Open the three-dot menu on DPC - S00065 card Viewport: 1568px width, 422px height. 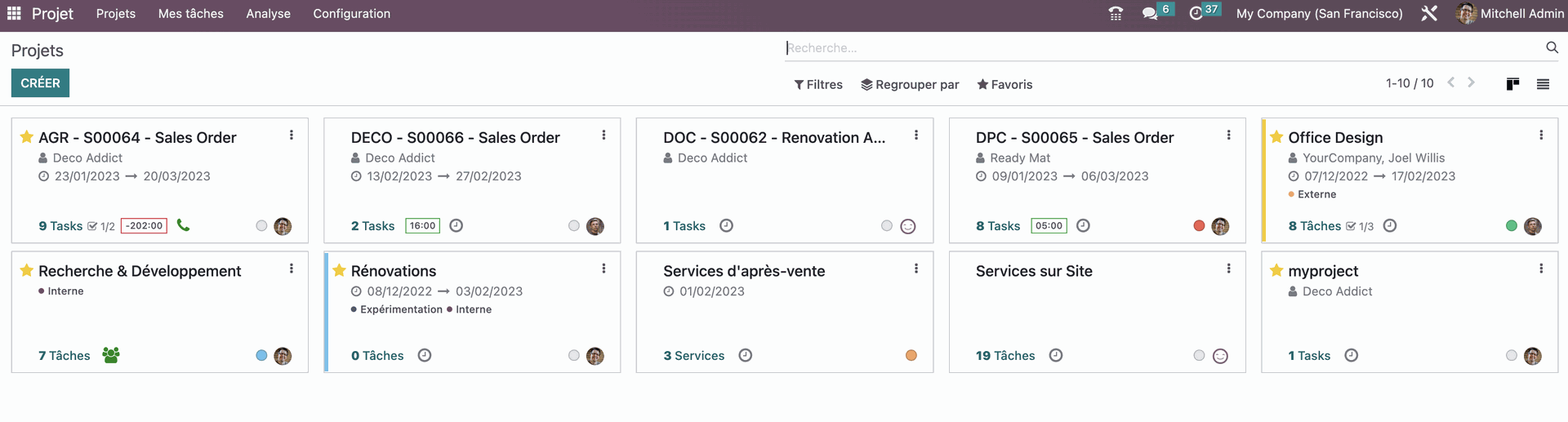(1228, 135)
